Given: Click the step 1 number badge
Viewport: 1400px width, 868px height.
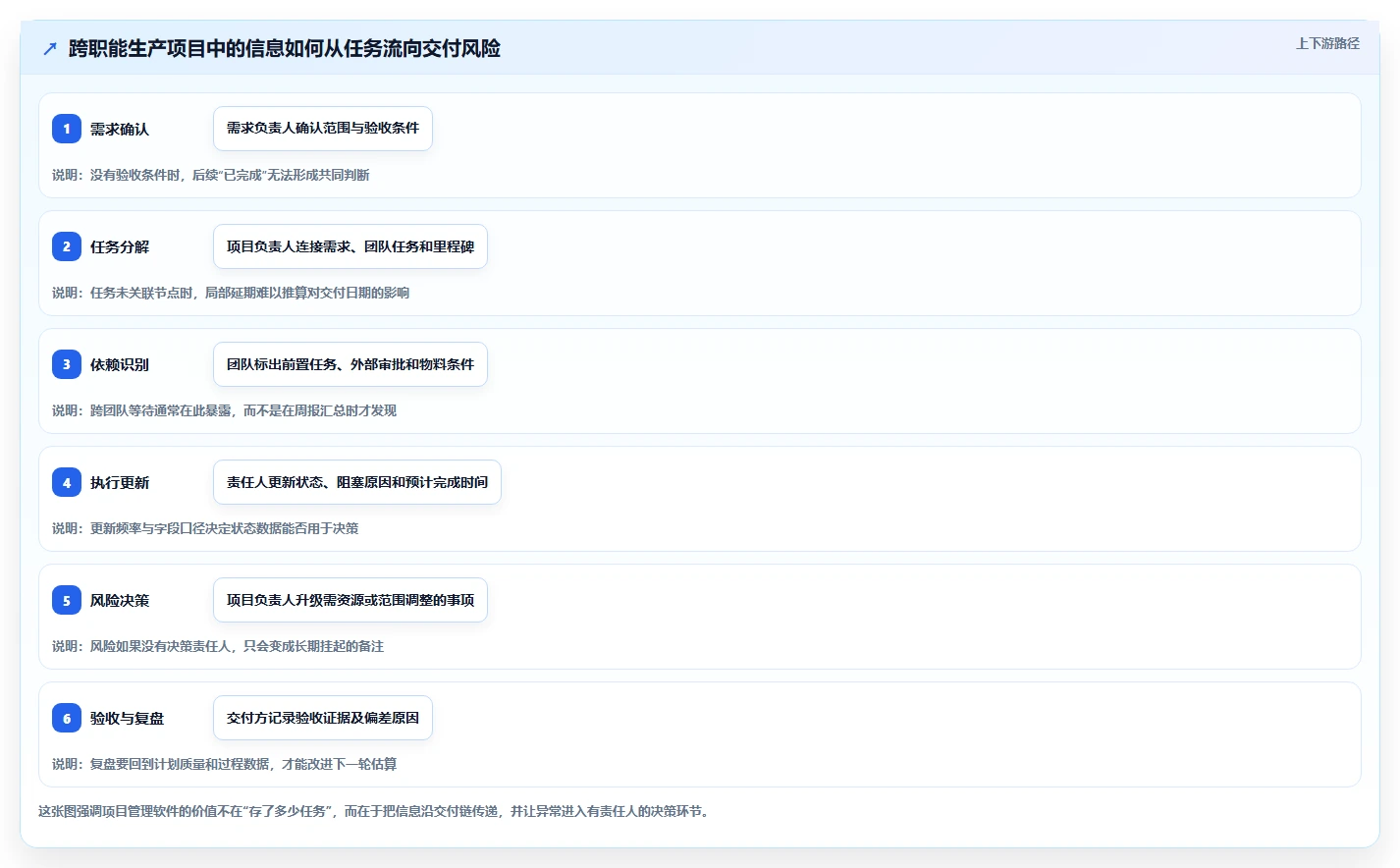Looking at the screenshot, I should [67, 129].
